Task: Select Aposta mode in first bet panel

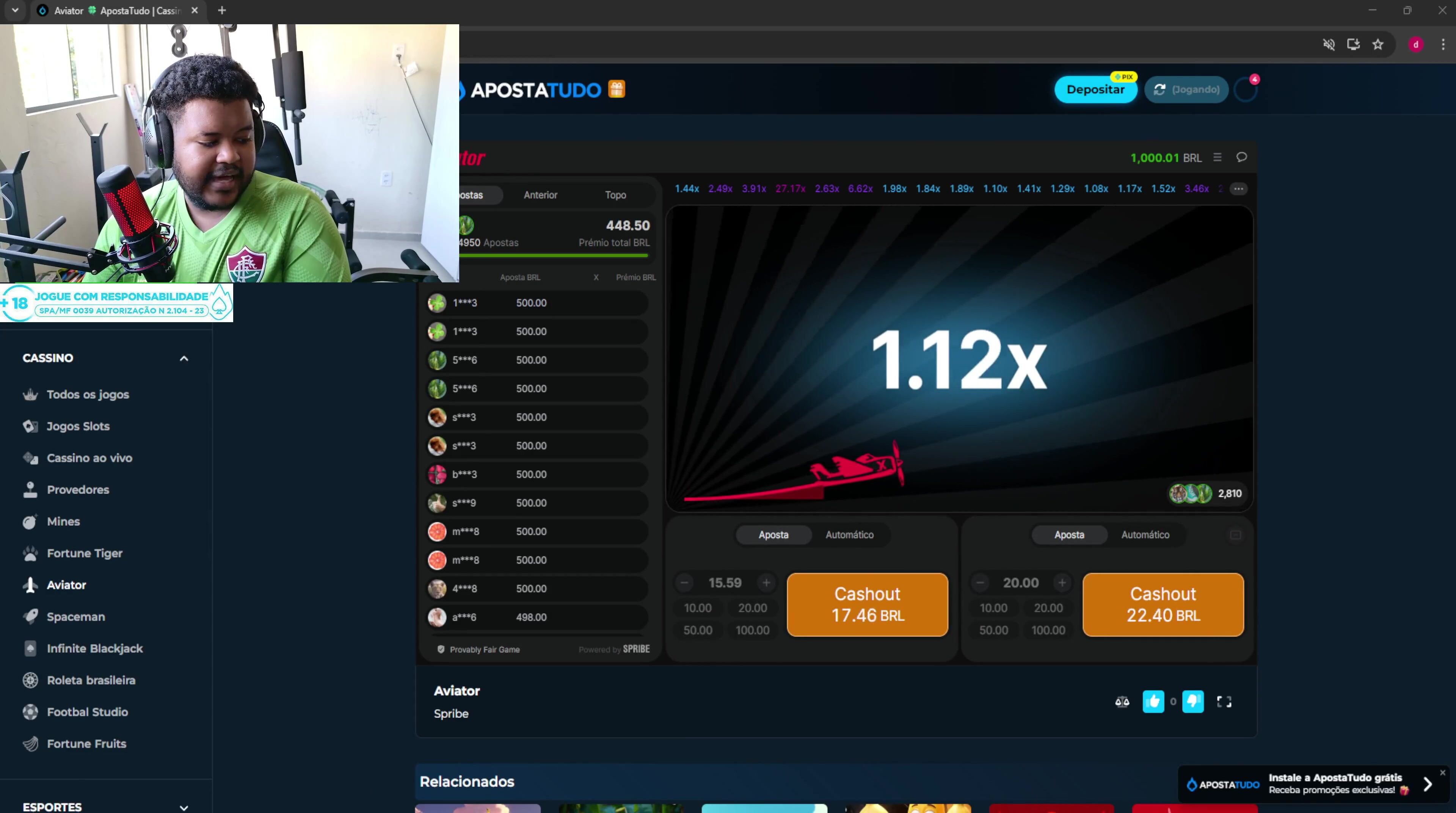Action: point(773,534)
